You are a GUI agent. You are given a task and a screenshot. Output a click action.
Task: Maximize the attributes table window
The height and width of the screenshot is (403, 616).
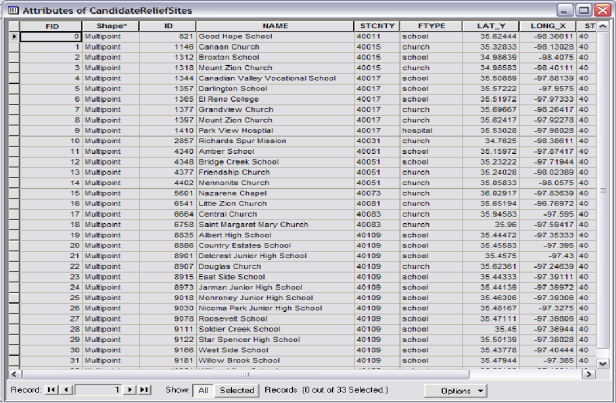pos(586,8)
